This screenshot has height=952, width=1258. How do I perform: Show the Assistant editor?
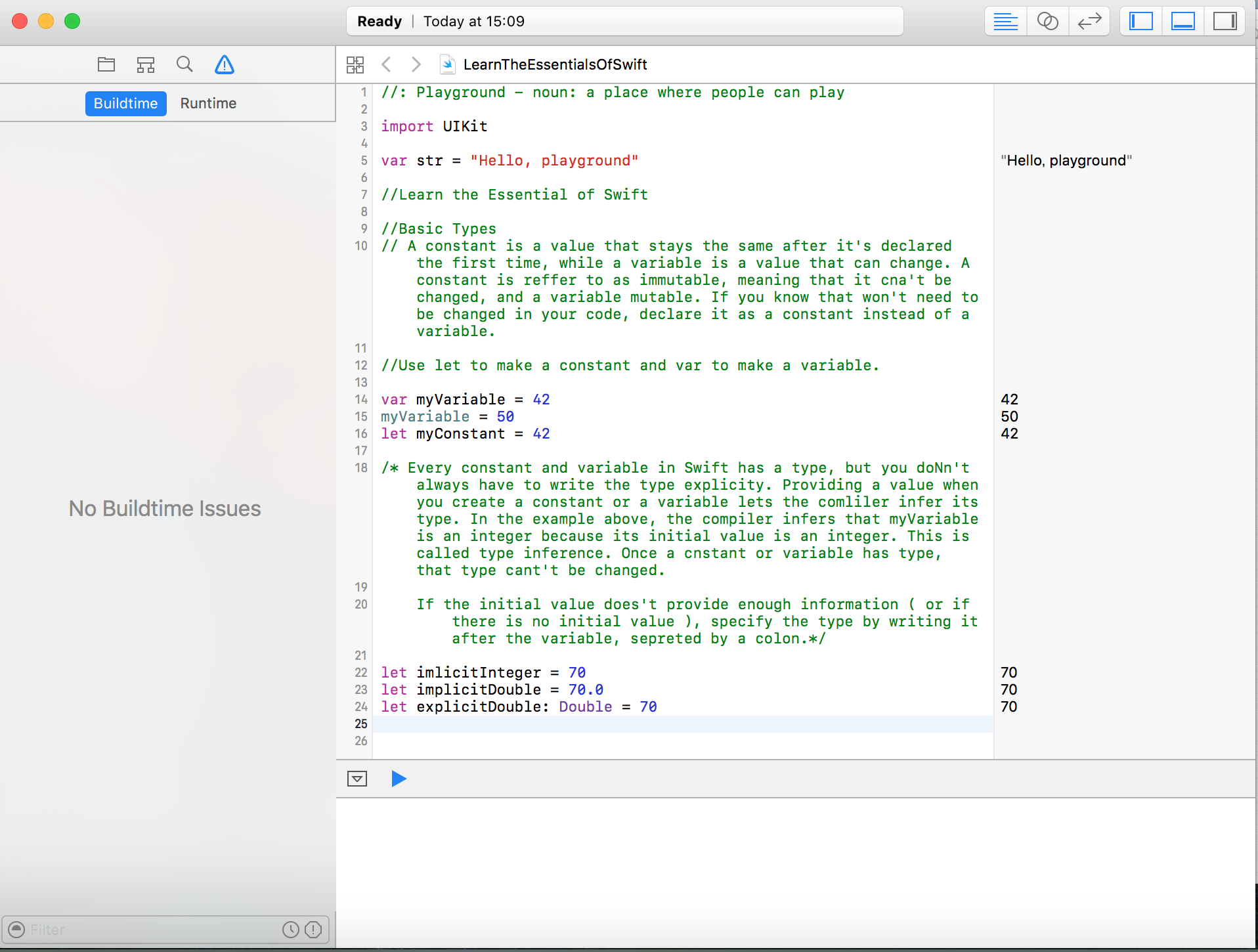1047,22
